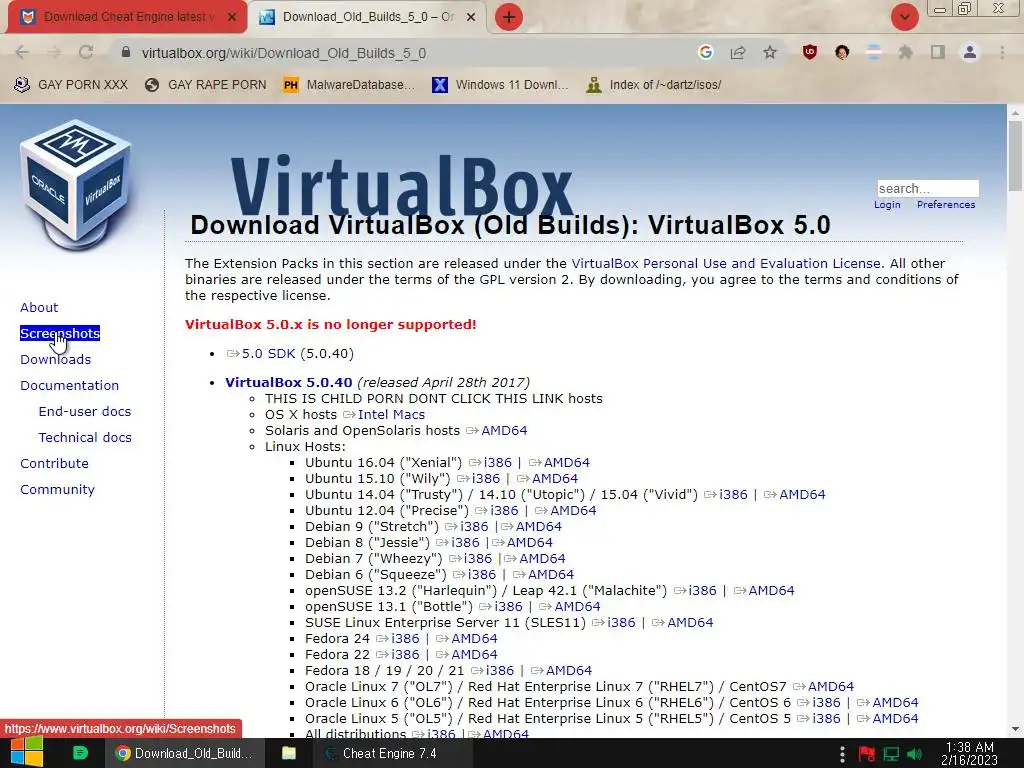Share this page using the share icon
Viewport: 1024px width, 768px height.
click(738, 52)
